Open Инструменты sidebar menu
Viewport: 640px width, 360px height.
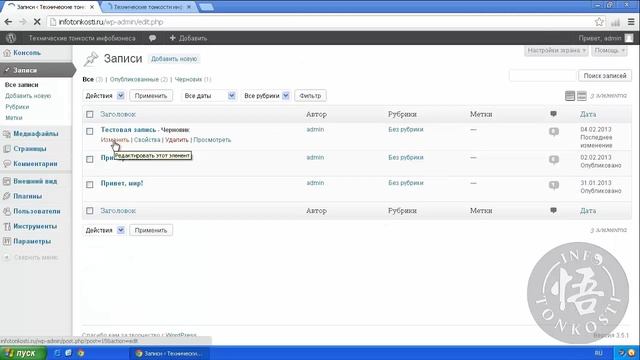coord(36,226)
